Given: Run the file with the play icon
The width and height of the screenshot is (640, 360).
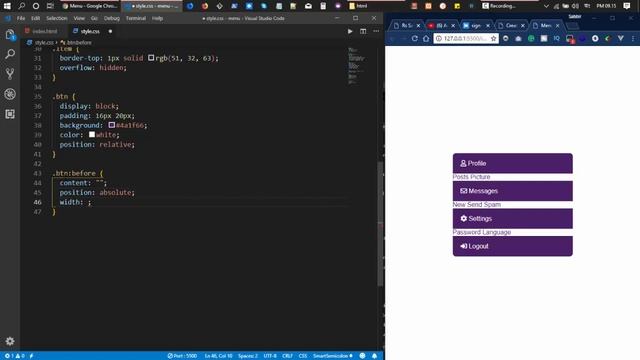Looking at the screenshot, I should (350, 31).
